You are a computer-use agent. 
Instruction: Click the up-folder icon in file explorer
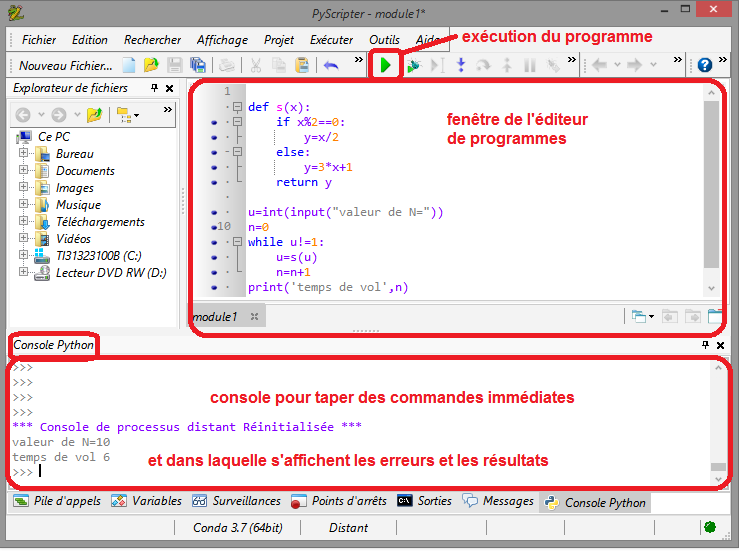tap(93, 114)
